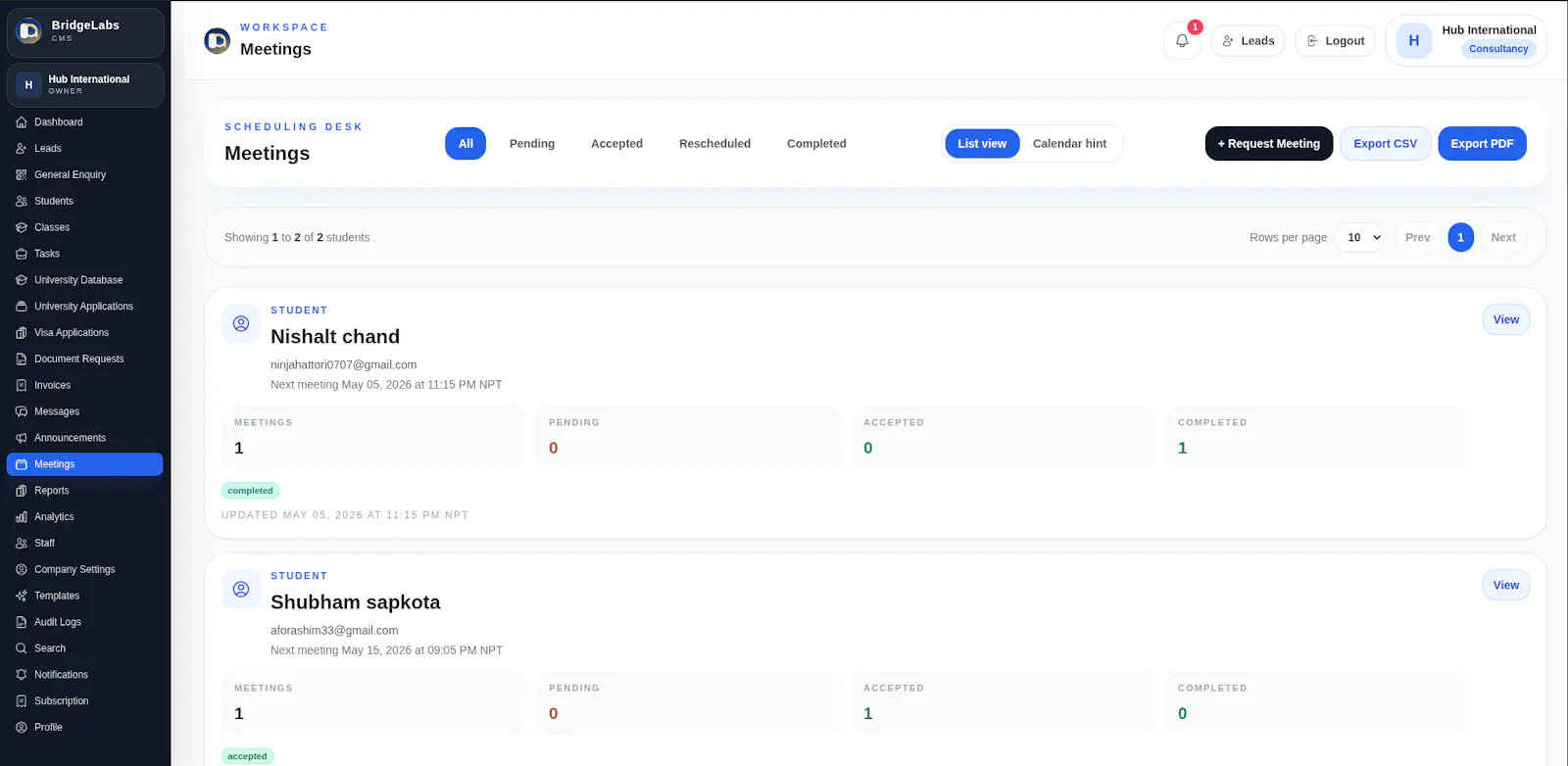This screenshot has width=1568, height=766.
Task: Click the BridgeLabs logo in sidebar
Action: tap(29, 31)
